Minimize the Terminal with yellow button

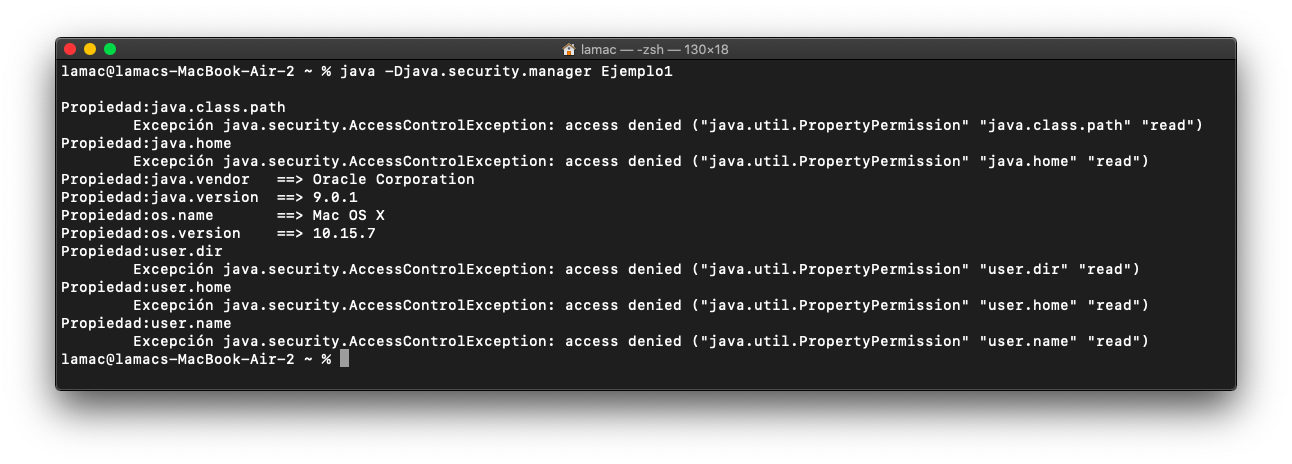click(x=90, y=49)
